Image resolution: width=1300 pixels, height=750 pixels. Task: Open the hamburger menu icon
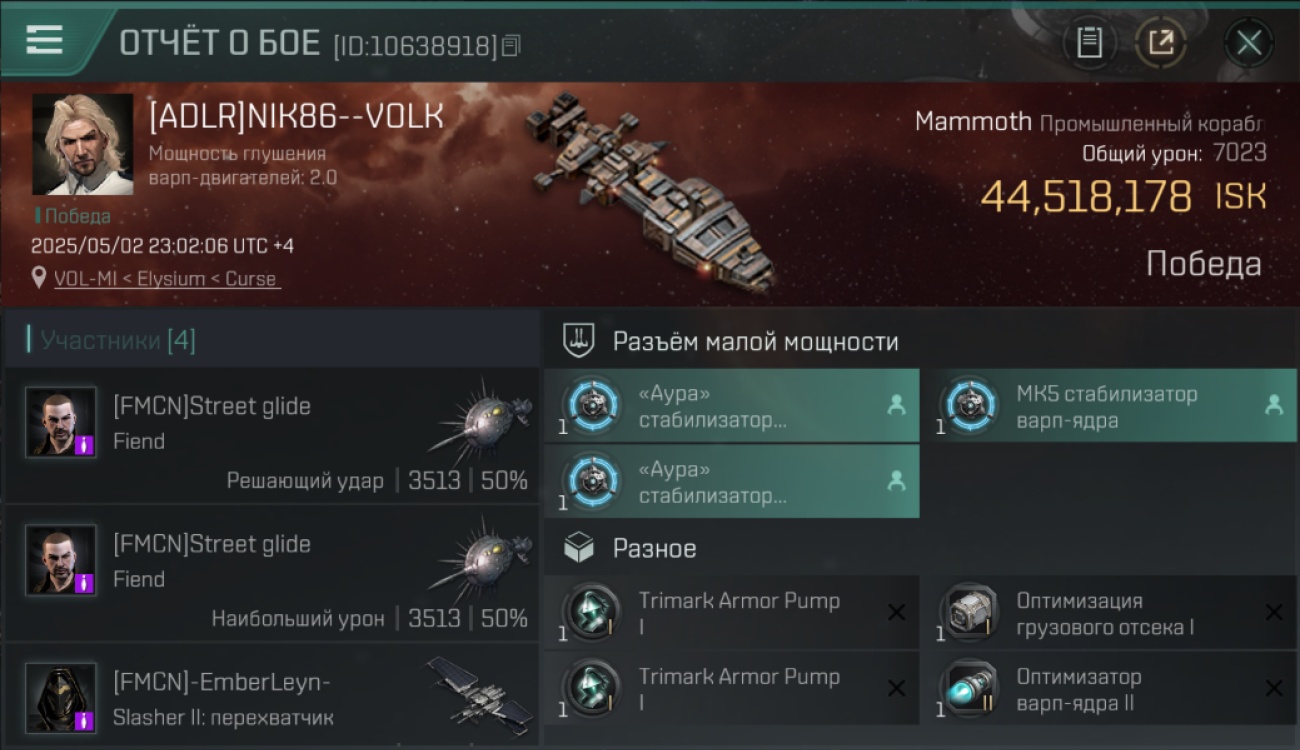coord(44,40)
